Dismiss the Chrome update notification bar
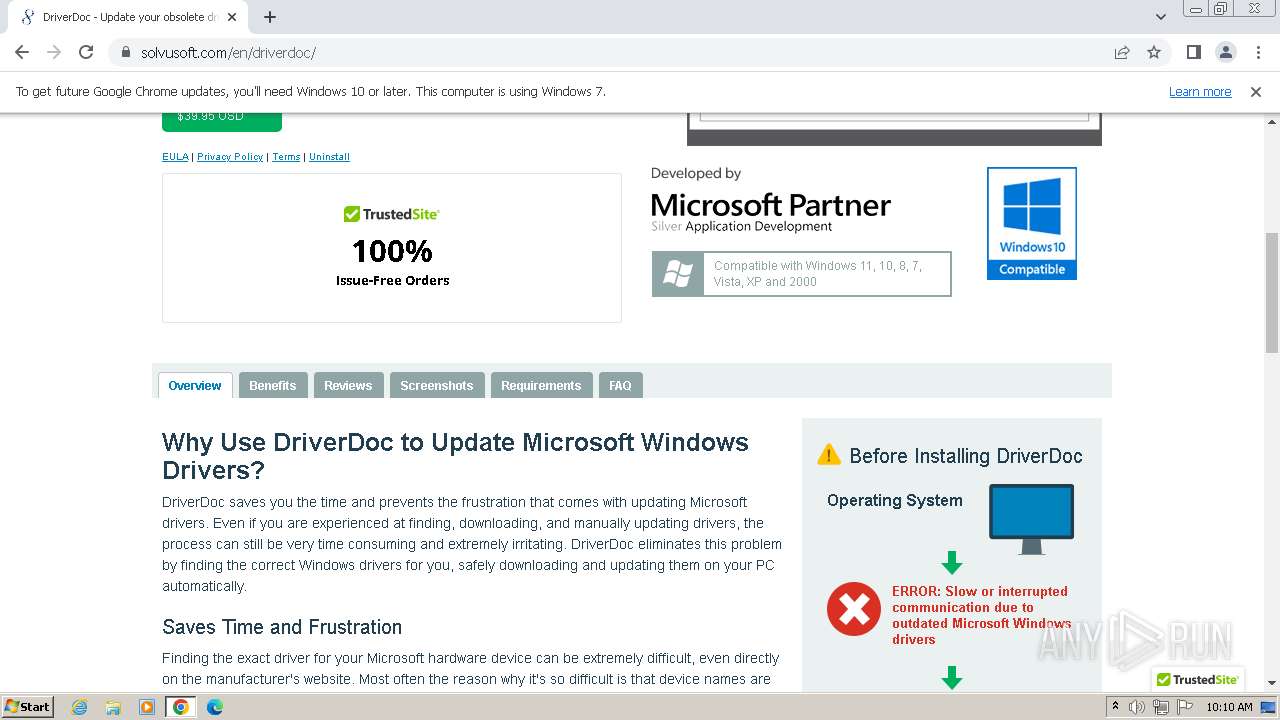The width and height of the screenshot is (1280, 720). [x=1256, y=92]
